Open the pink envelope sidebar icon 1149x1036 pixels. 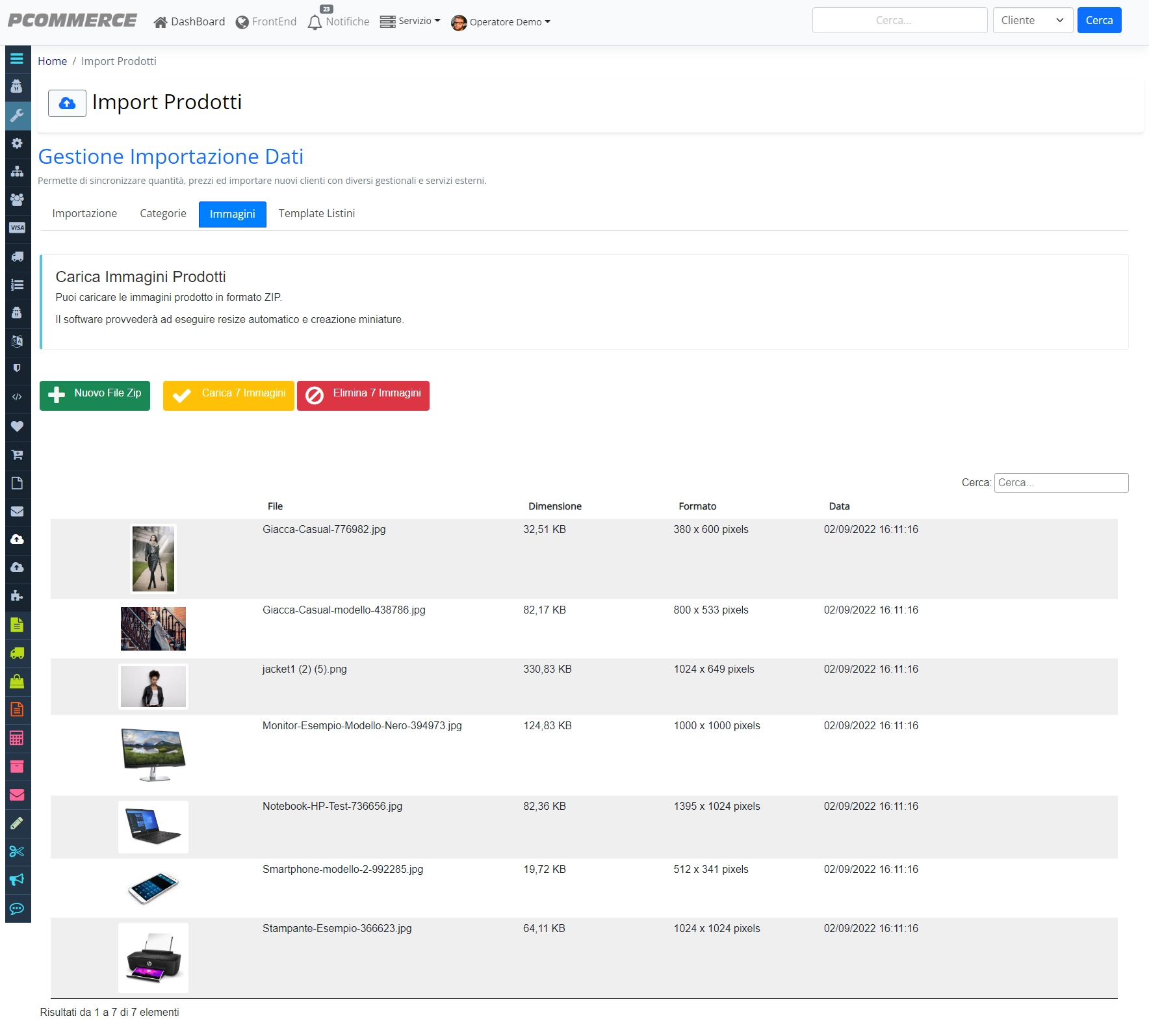tap(17, 794)
